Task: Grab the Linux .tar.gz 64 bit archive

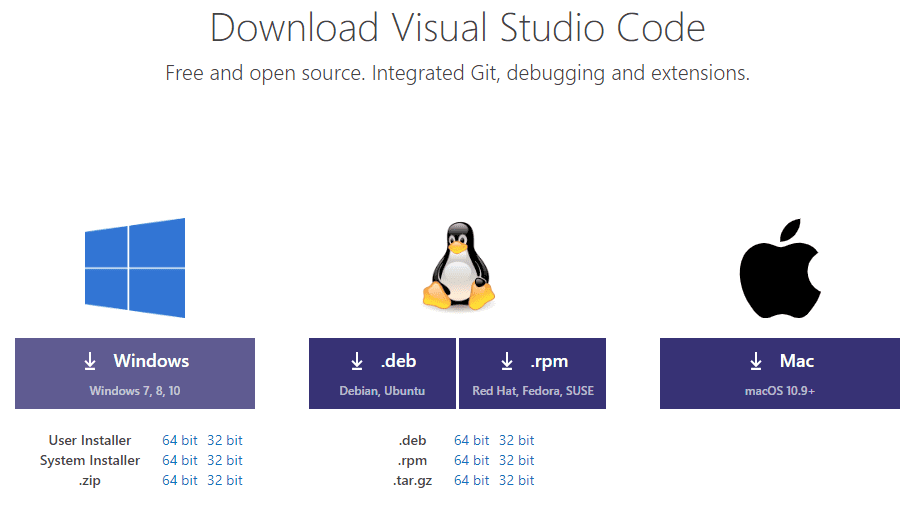Action: tap(471, 480)
